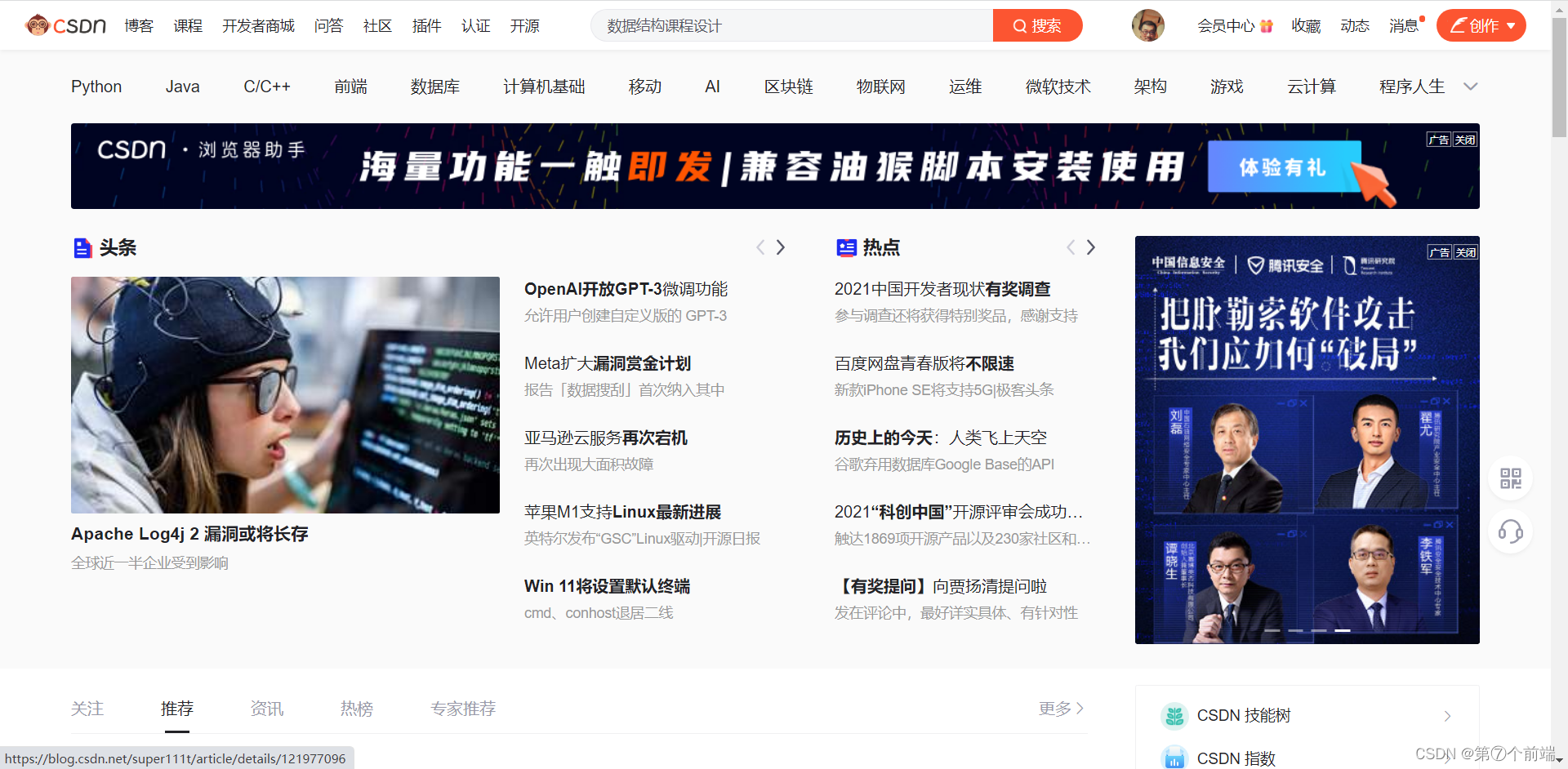Expand the CSDN 技能树 chevron
Viewport: 1568px width, 769px height.
pos(1447,716)
